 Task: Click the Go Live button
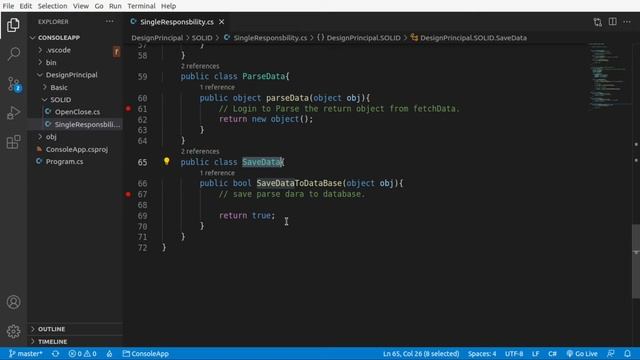(x=582, y=353)
